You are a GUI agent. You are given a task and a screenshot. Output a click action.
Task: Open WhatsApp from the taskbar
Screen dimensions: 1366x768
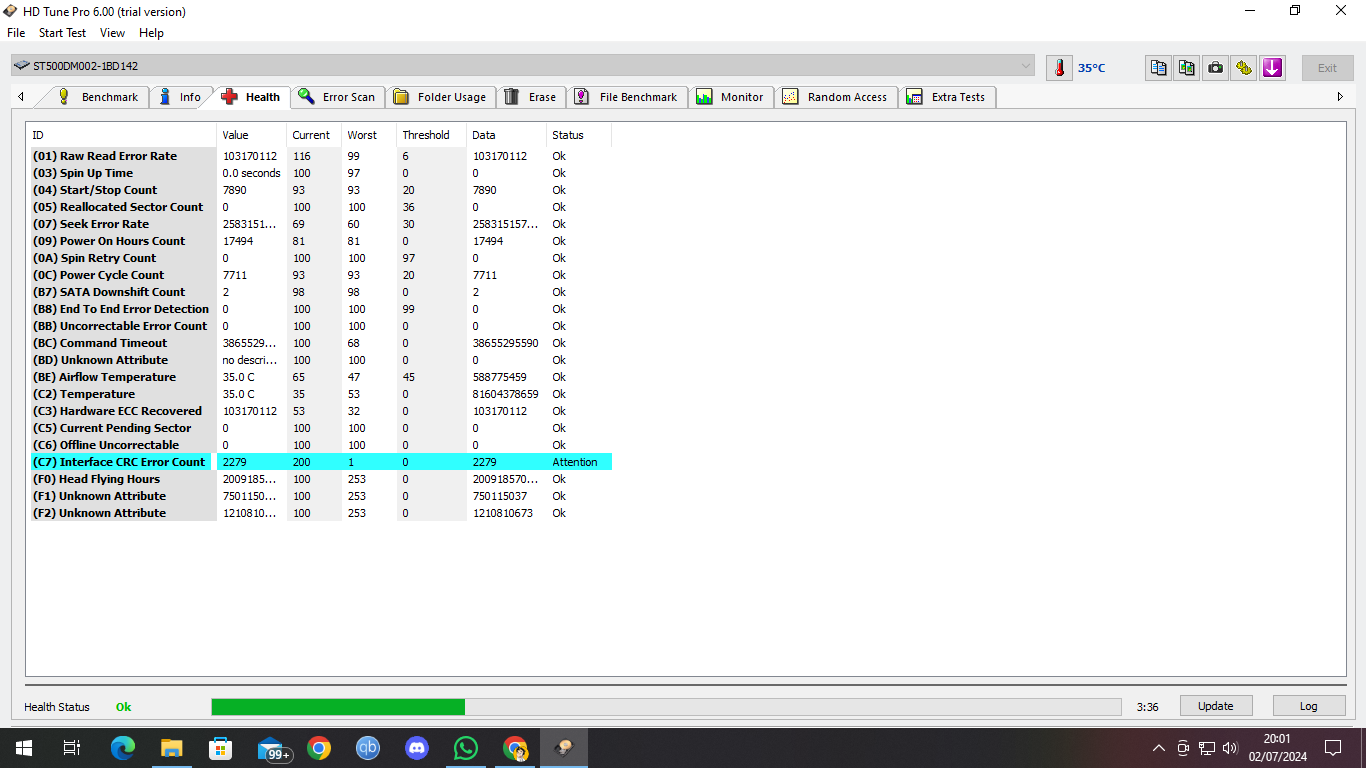point(466,748)
